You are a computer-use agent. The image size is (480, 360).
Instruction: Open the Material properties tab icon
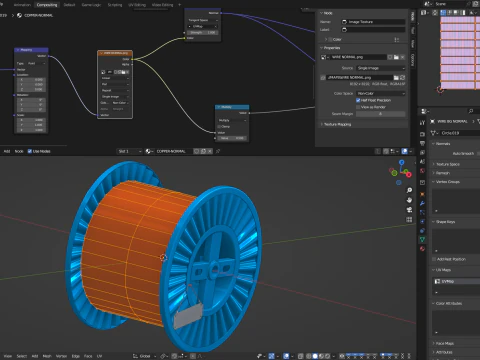422,249
